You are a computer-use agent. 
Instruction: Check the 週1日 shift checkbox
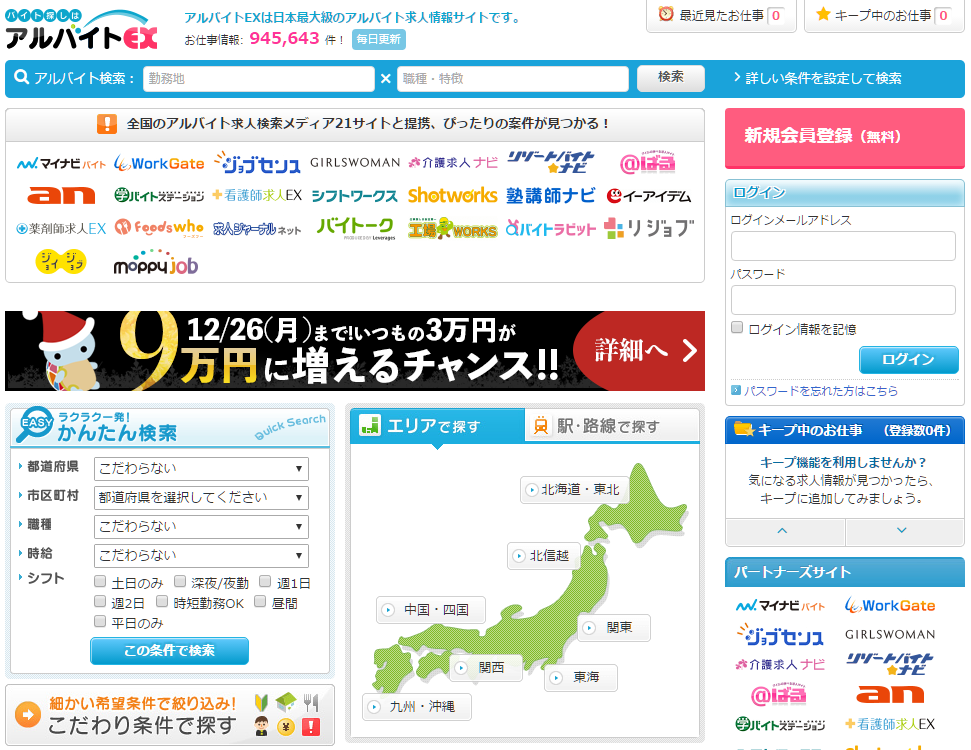265,581
